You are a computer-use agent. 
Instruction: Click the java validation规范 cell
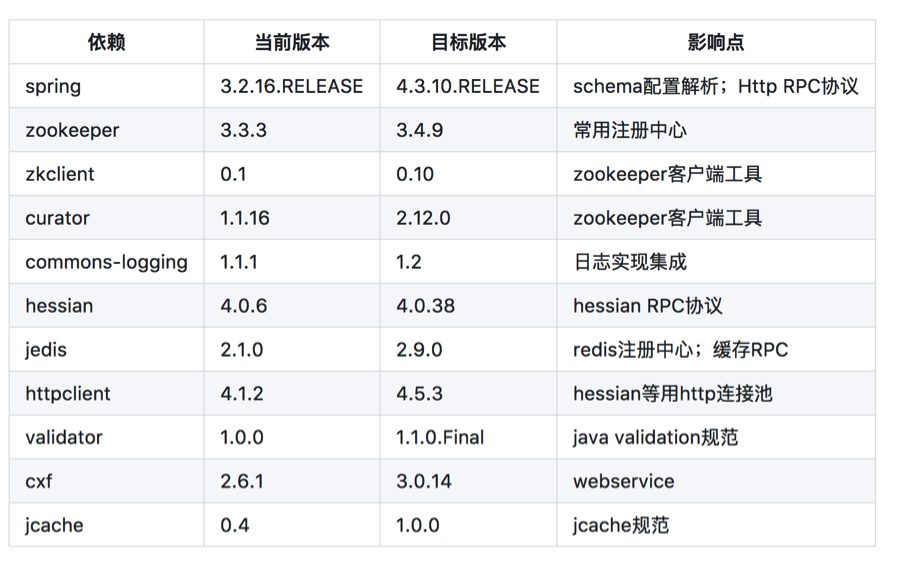click(x=716, y=438)
